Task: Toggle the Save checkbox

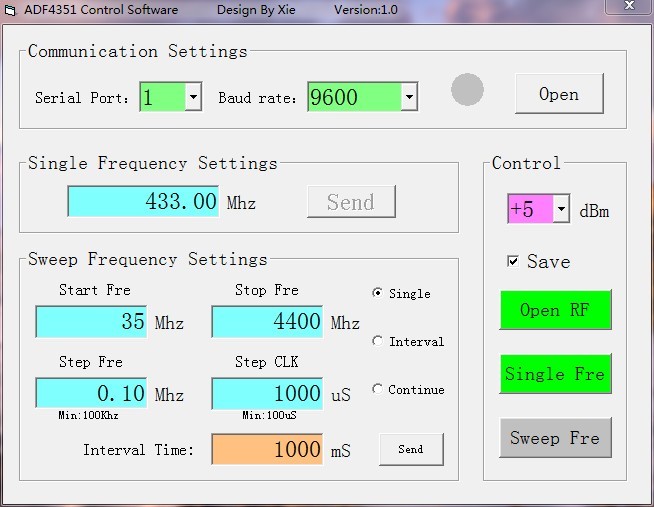Action: pos(513,262)
